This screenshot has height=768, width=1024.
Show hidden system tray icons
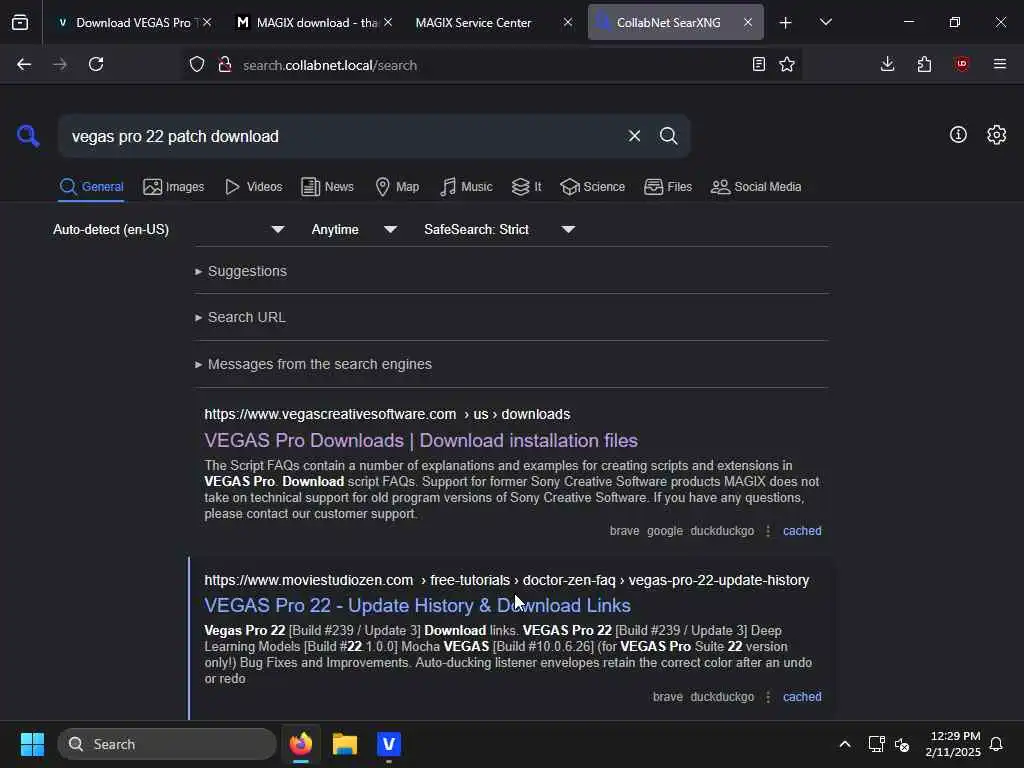pos(844,744)
